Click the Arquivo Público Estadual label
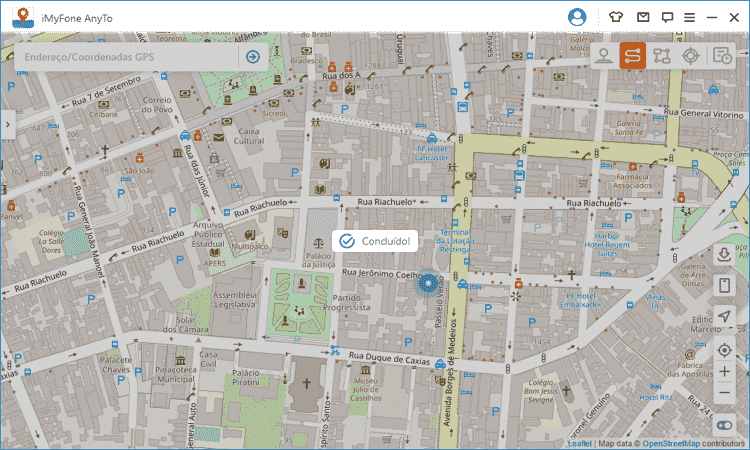 [x=208, y=234]
